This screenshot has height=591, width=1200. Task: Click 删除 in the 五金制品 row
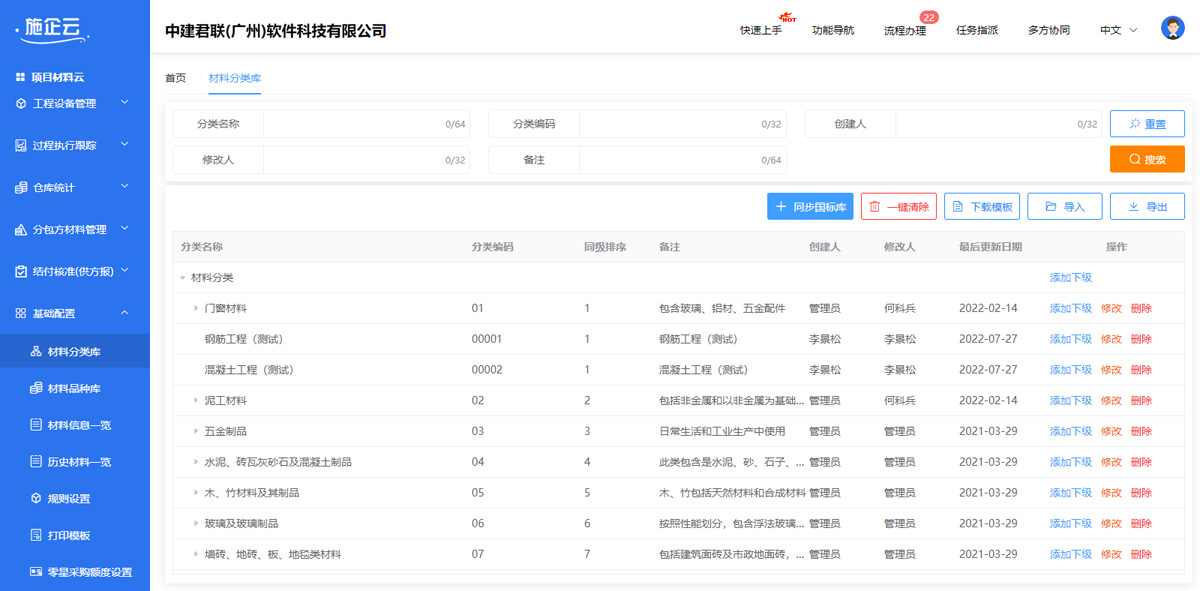[1141, 432]
